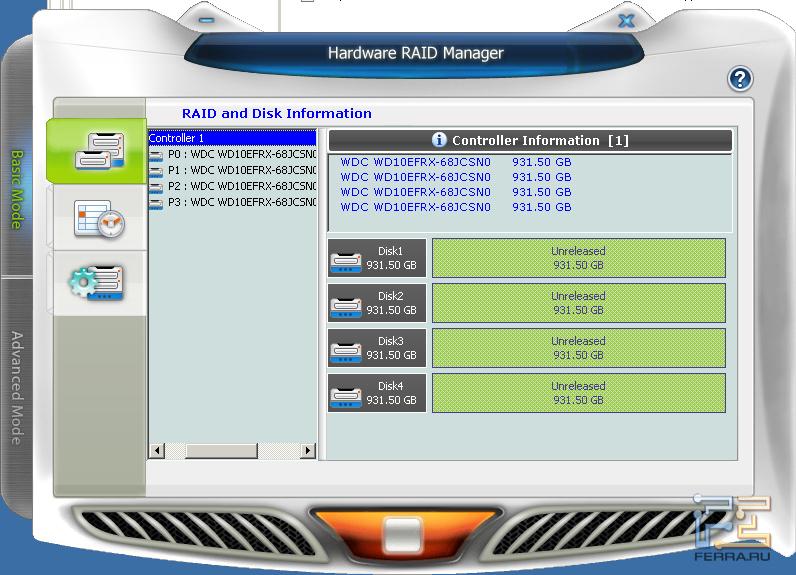Click the third WDC WD10EFRX-68JCSN0 info line
The height and width of the screenshot is (575, 796).
pyautogui.click(x=456, y=192)
